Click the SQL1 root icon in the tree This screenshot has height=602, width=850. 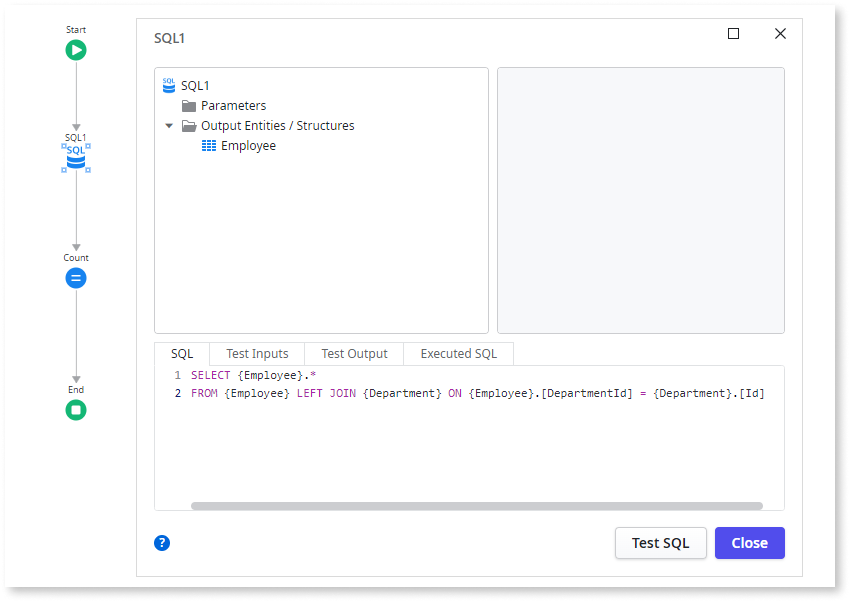pos(168,85)
